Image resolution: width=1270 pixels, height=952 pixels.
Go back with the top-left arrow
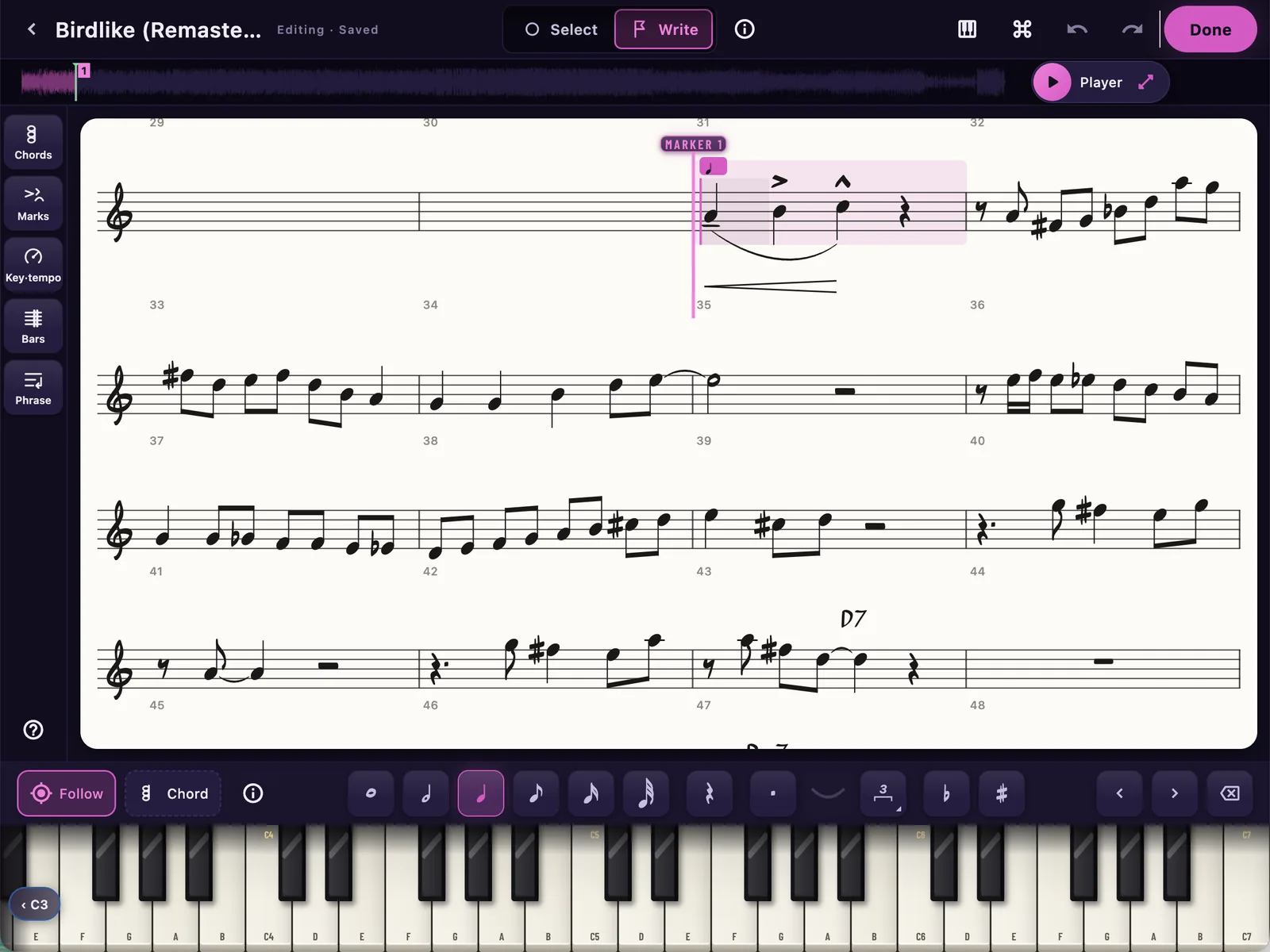32,29
